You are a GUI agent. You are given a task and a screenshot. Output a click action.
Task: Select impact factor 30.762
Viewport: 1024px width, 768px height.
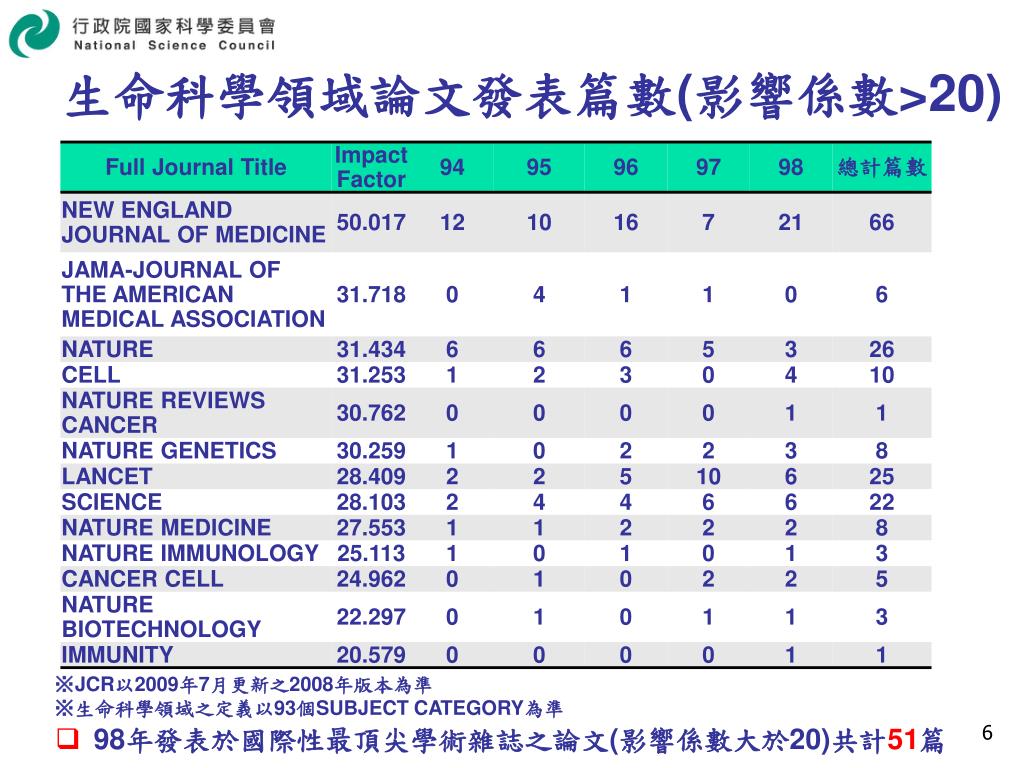371,413
